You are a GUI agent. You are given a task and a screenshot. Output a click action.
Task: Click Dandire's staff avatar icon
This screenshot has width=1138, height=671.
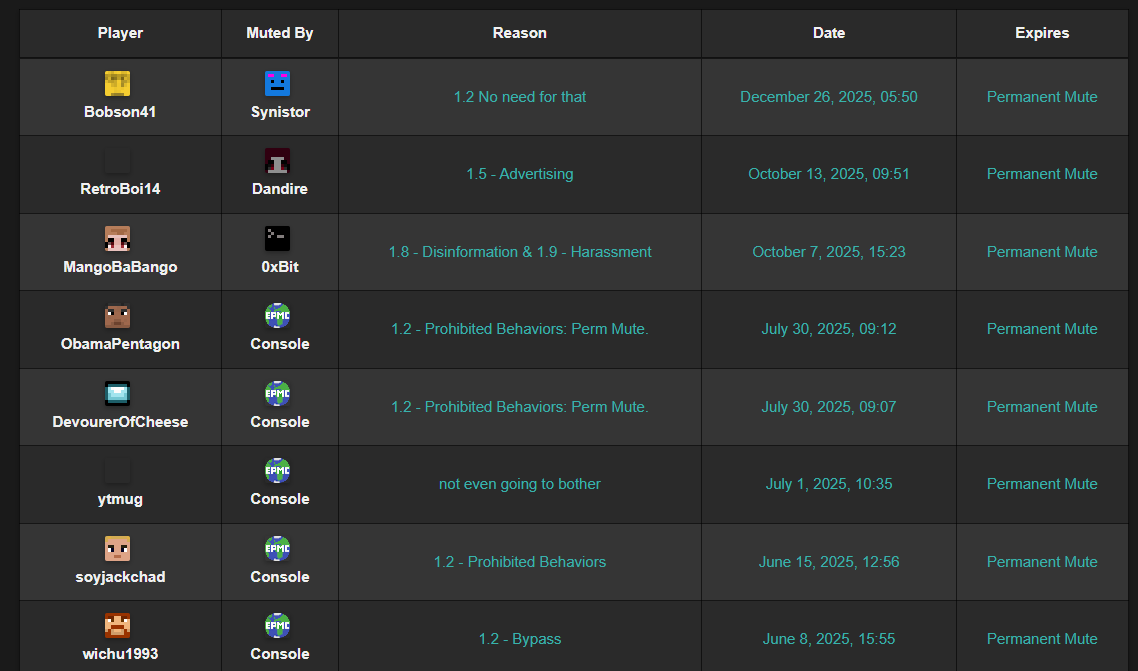(278, 161)
